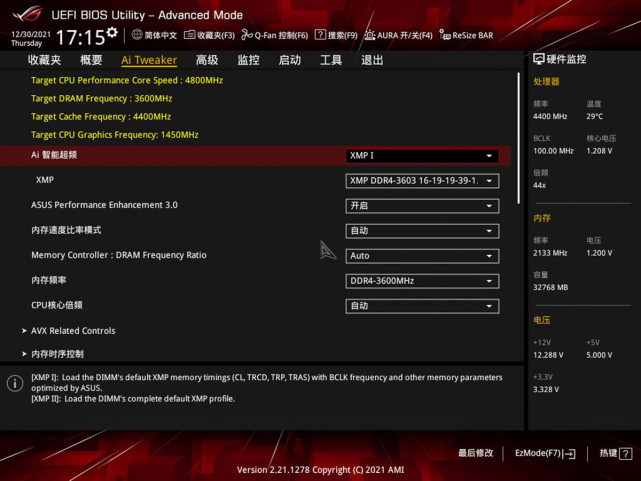Click Target CPU Graphics Frequency text
The width and height of the screenshot is (641, 481).
(x=114, y=135)
